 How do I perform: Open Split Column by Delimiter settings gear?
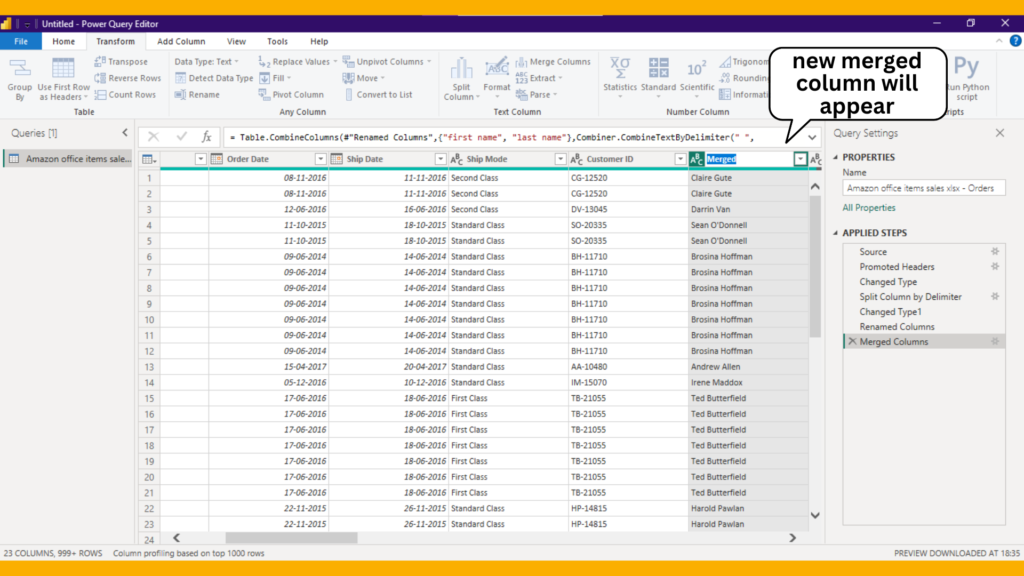pos(995,296)
